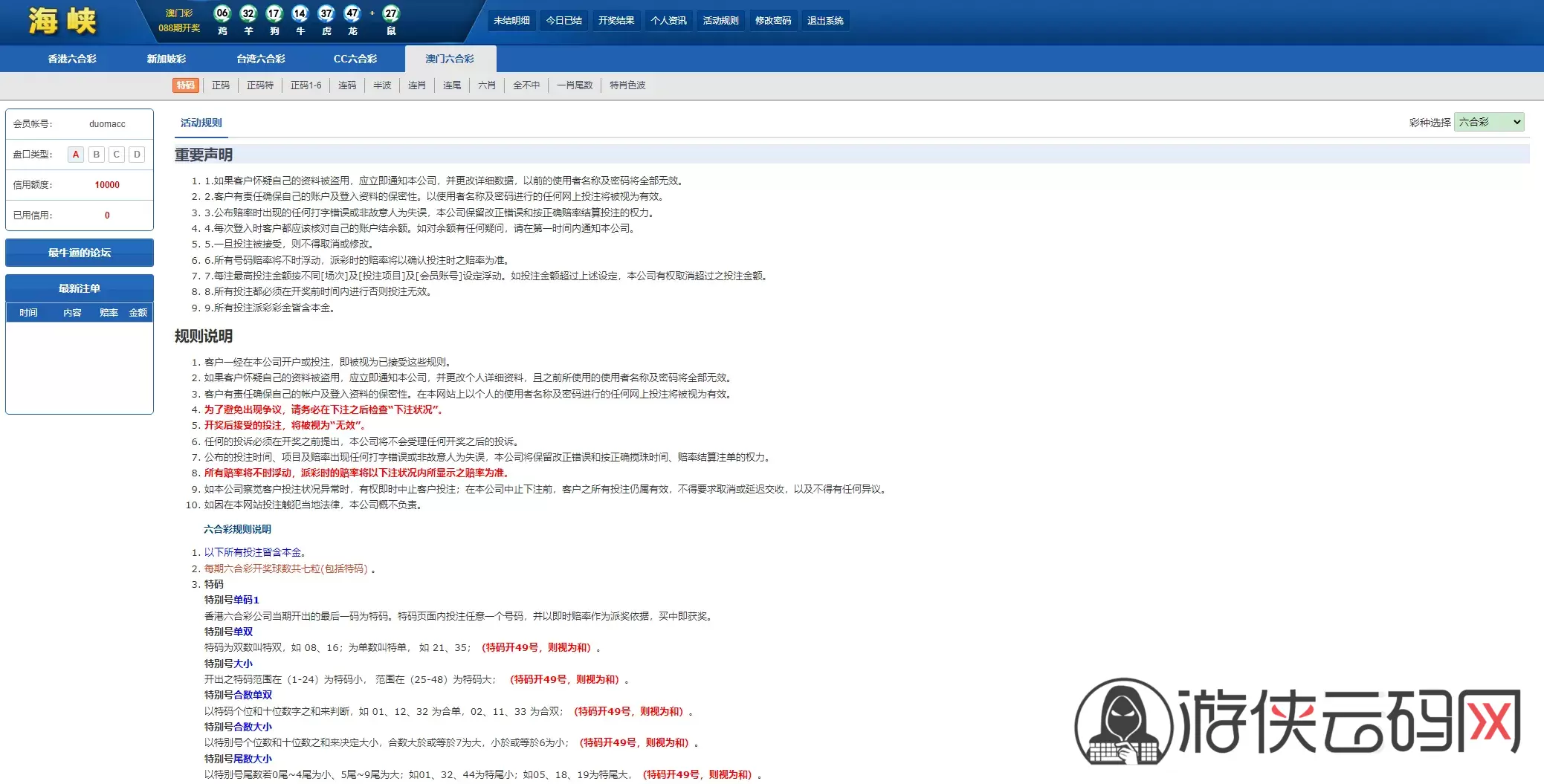1544x784 pixels.
Task: Open 今日已结 in top menu
Action: coord(564,21)
